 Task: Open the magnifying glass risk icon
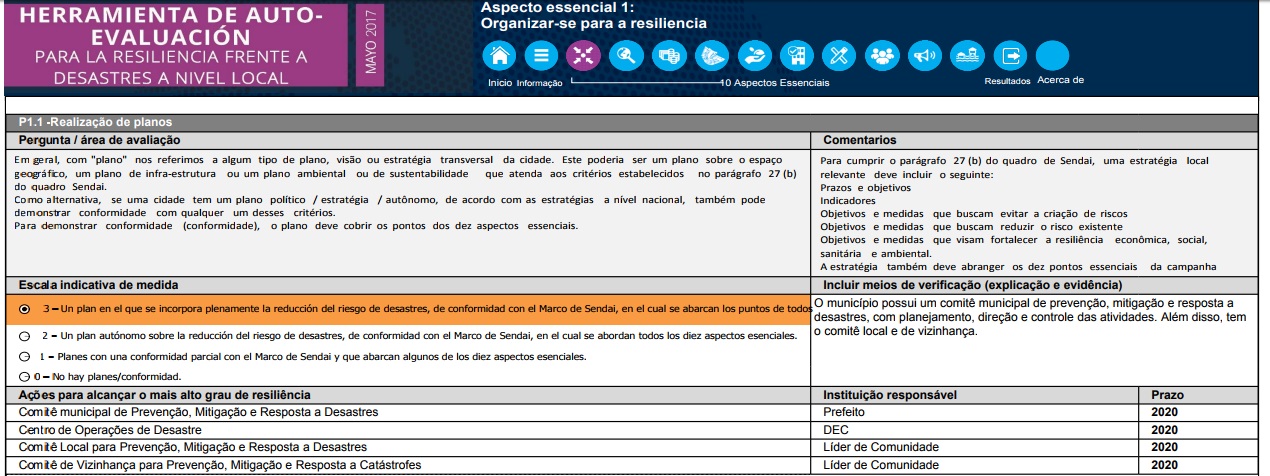[627, 55]
